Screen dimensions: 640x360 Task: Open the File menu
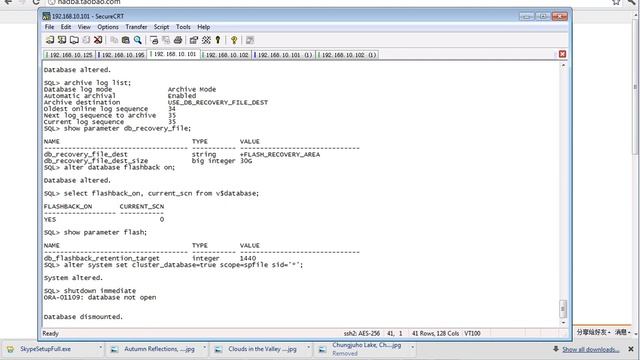pos(49,27)
